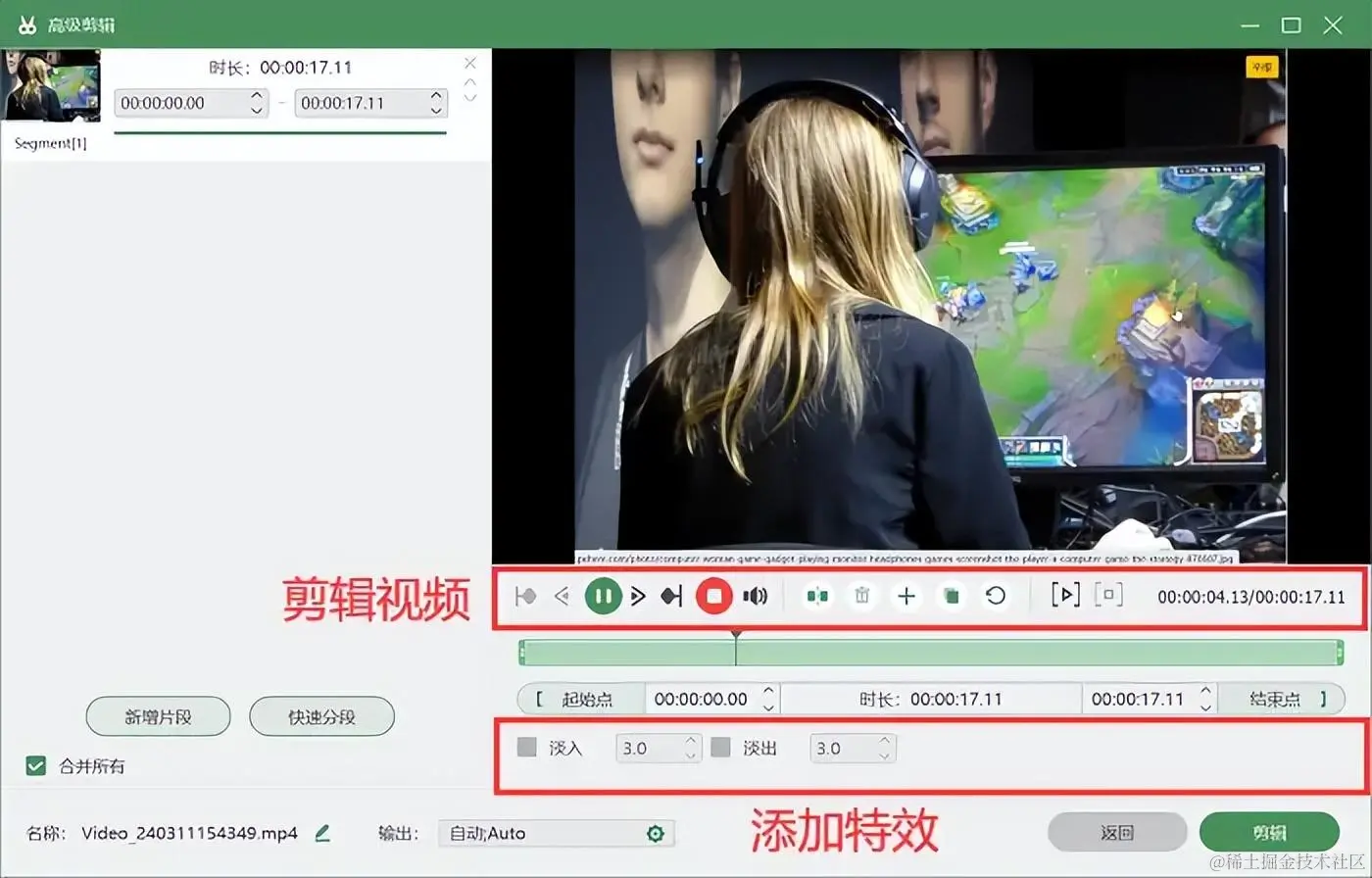The height and width of the screenshot is (878, 1372).
Task: Add a new segment with plus icon
Action: click(x=906, y=596)
